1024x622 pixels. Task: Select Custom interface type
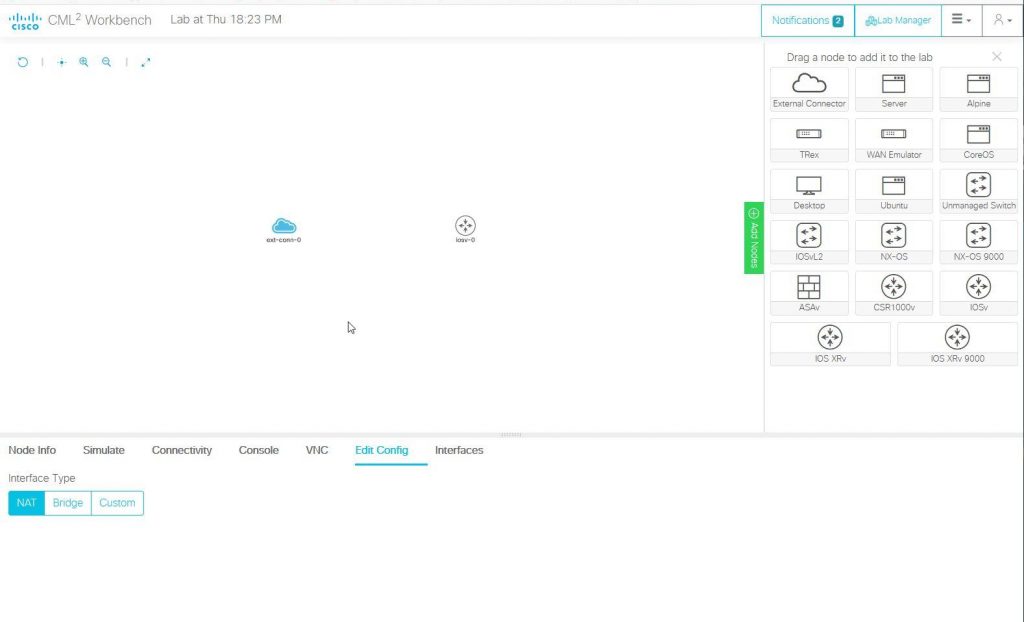pyautogui.click(x=118, y=503)
